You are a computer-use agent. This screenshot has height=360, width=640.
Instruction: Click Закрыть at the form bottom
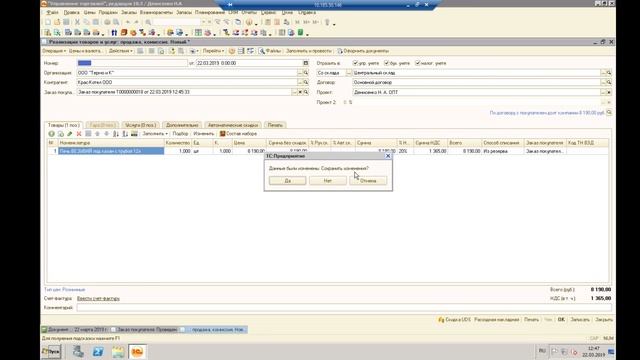pyautogui.click(x=604, y=320)
